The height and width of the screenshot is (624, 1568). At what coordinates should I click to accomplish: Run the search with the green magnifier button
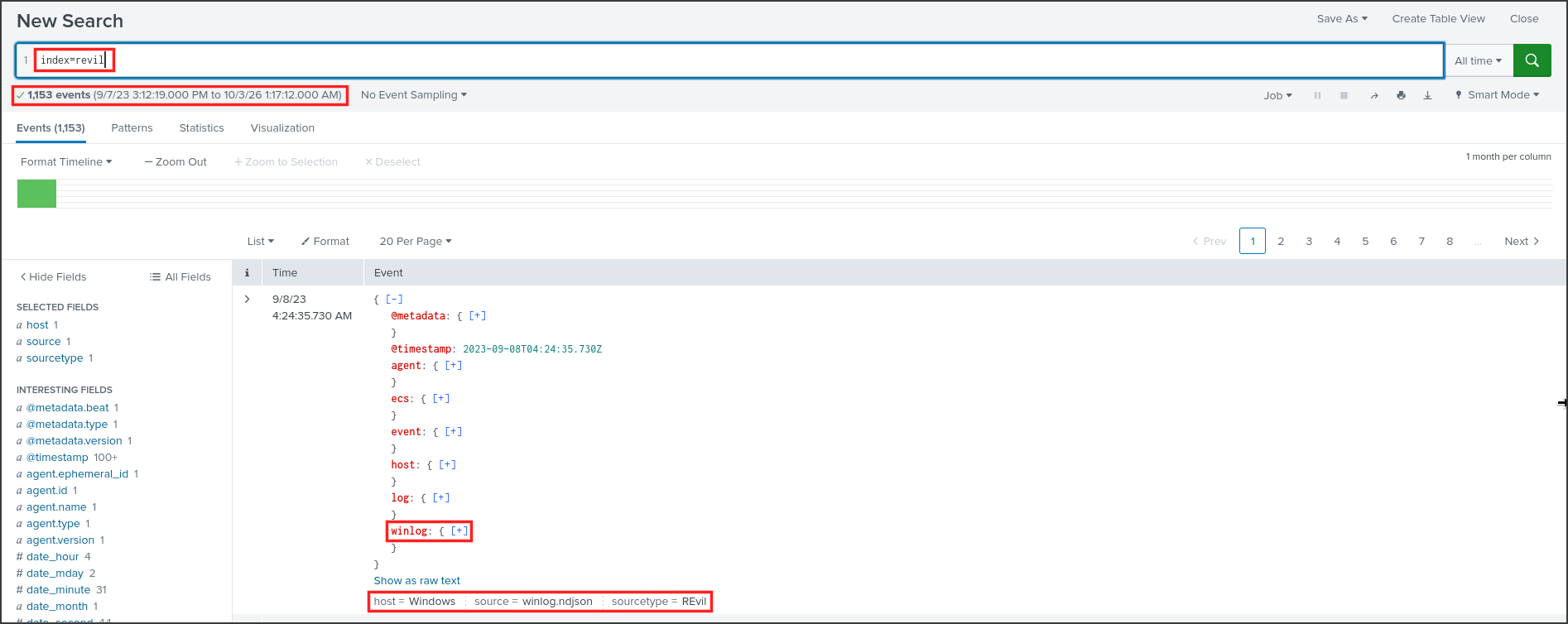[x=1532, y=60]
